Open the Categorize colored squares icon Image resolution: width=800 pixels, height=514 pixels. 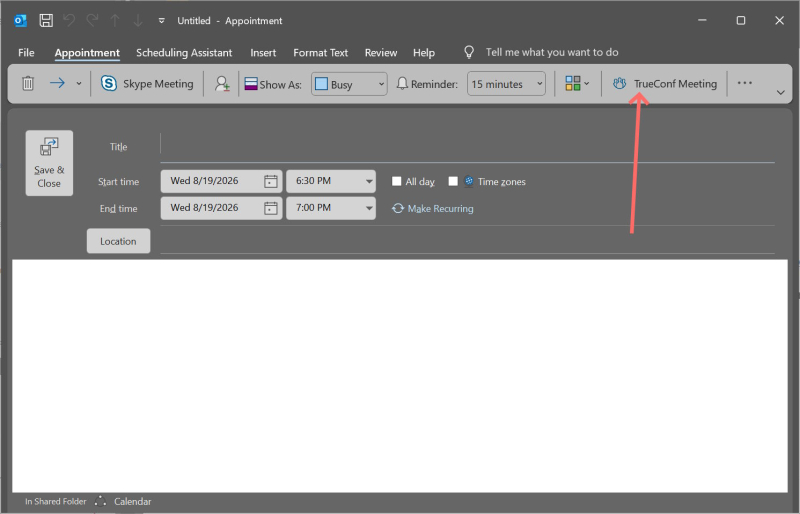pyautogui.click(x=577, y=83)
